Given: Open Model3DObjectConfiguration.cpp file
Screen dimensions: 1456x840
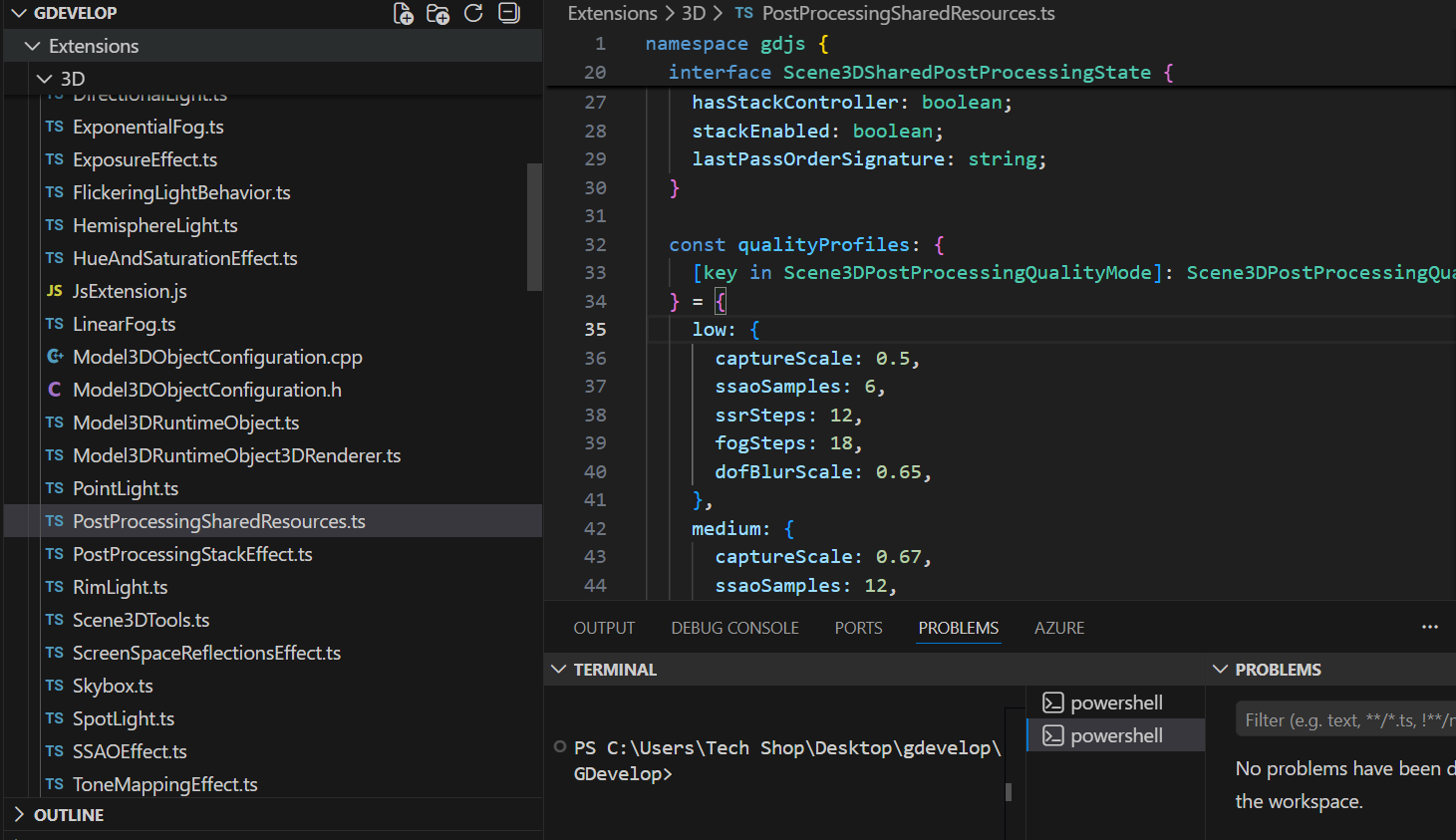Looking at the screenshot, I should coord(217,357).
